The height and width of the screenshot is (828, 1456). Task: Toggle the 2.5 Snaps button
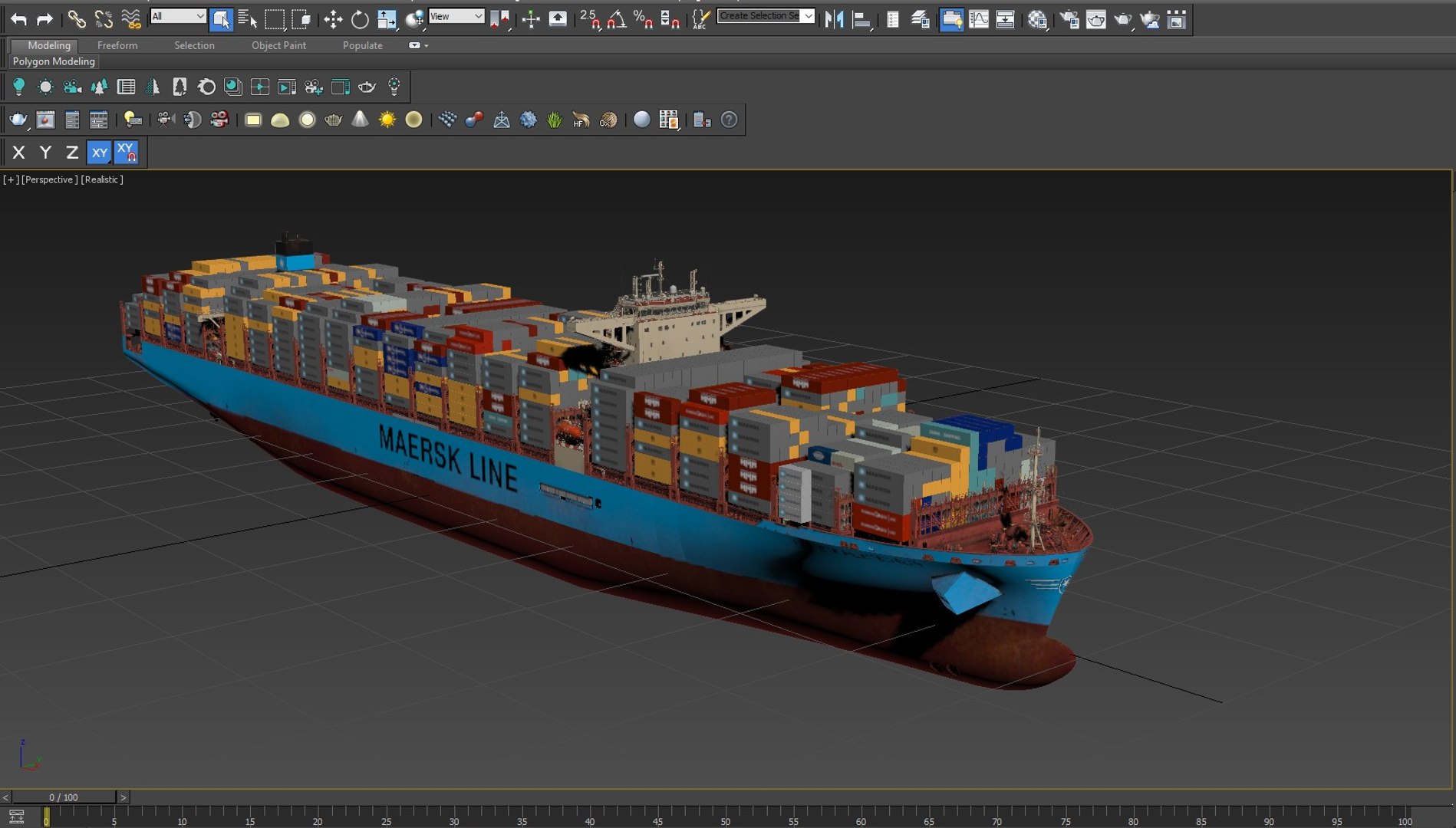pyautogui.click(x=589, y=19)
